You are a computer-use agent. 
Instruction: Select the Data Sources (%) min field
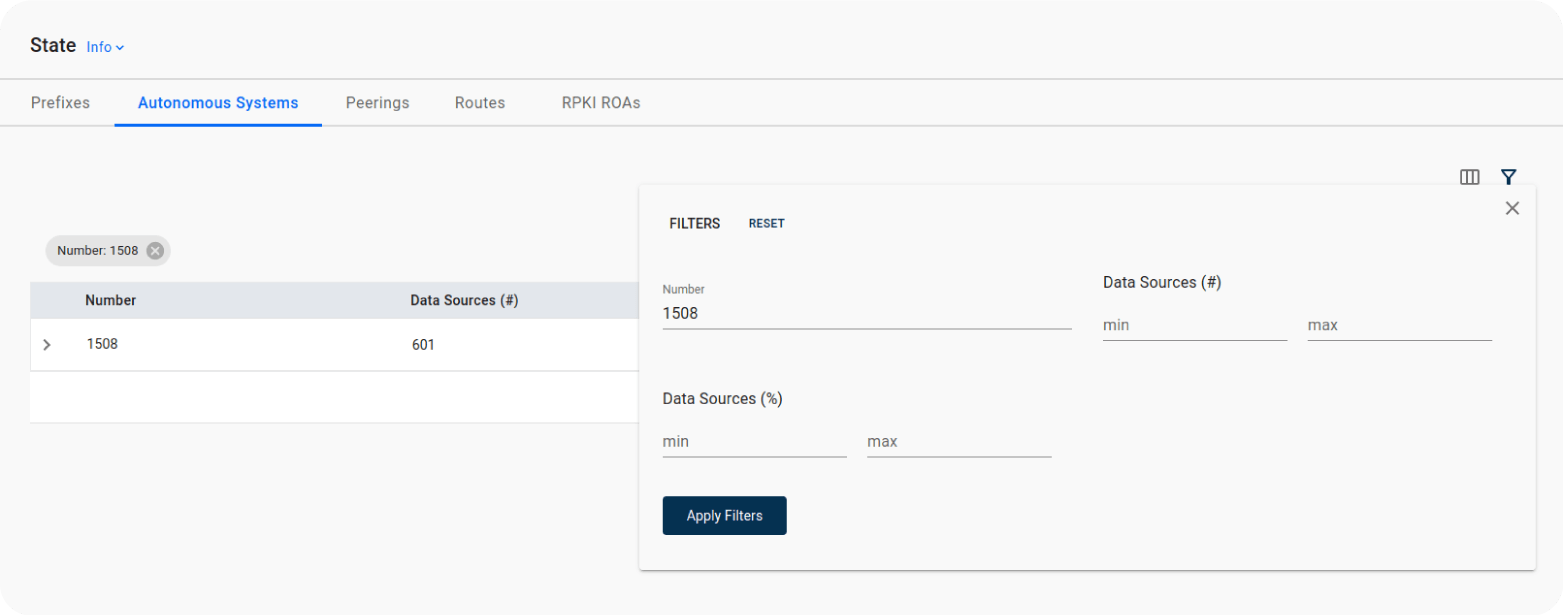(754, 441)
